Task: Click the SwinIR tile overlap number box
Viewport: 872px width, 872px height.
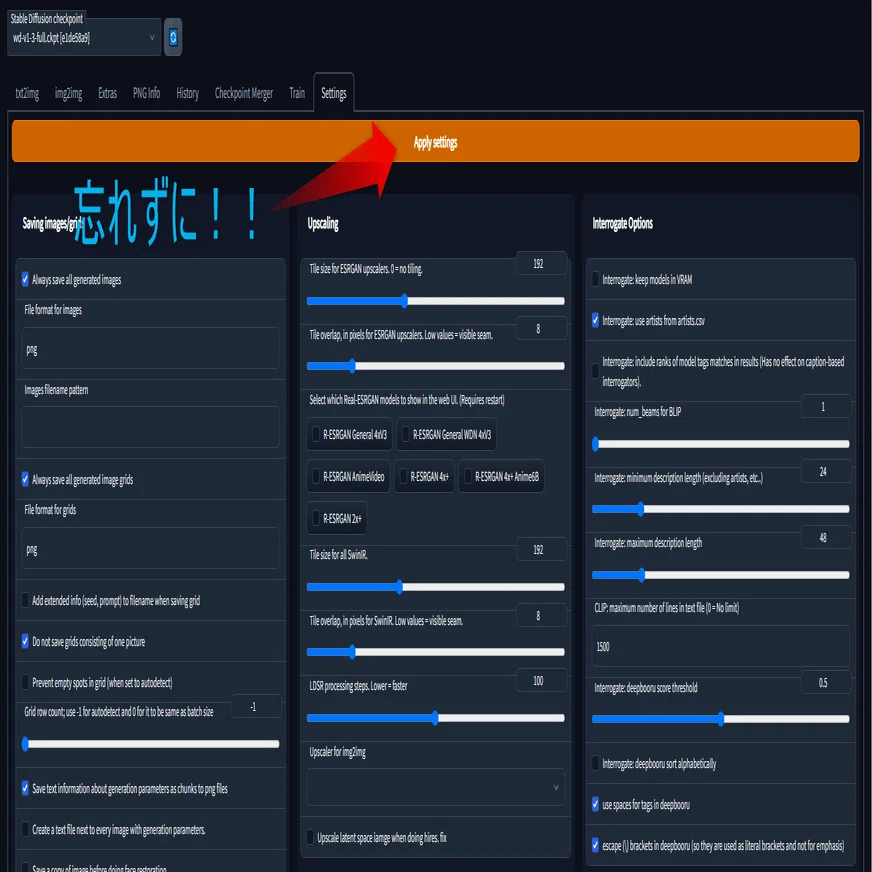Action: [542, 616]
